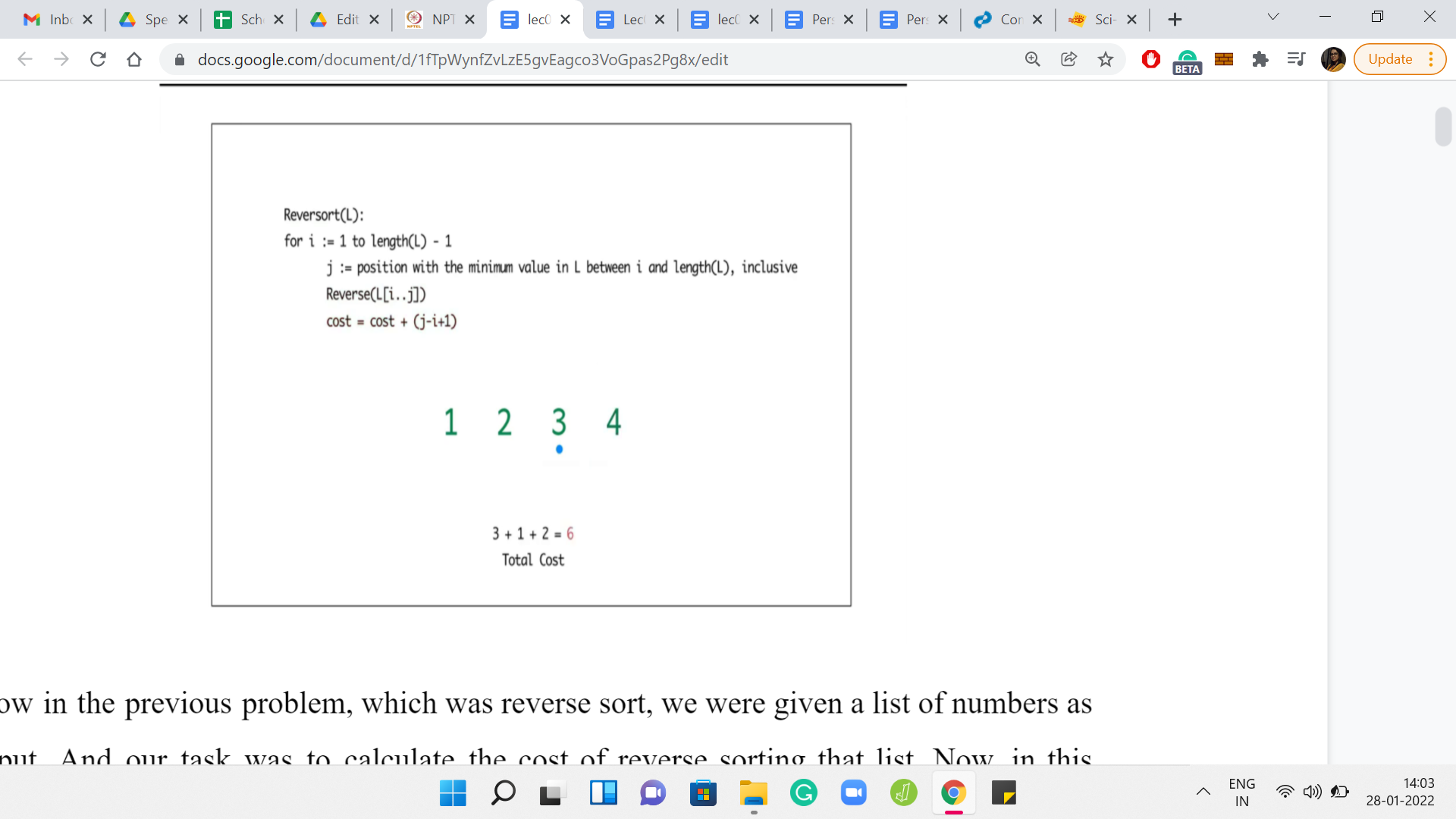The width and height of the screenshot is (1456, 819).
Task: Open a new browser tab
Action: 1175,20
